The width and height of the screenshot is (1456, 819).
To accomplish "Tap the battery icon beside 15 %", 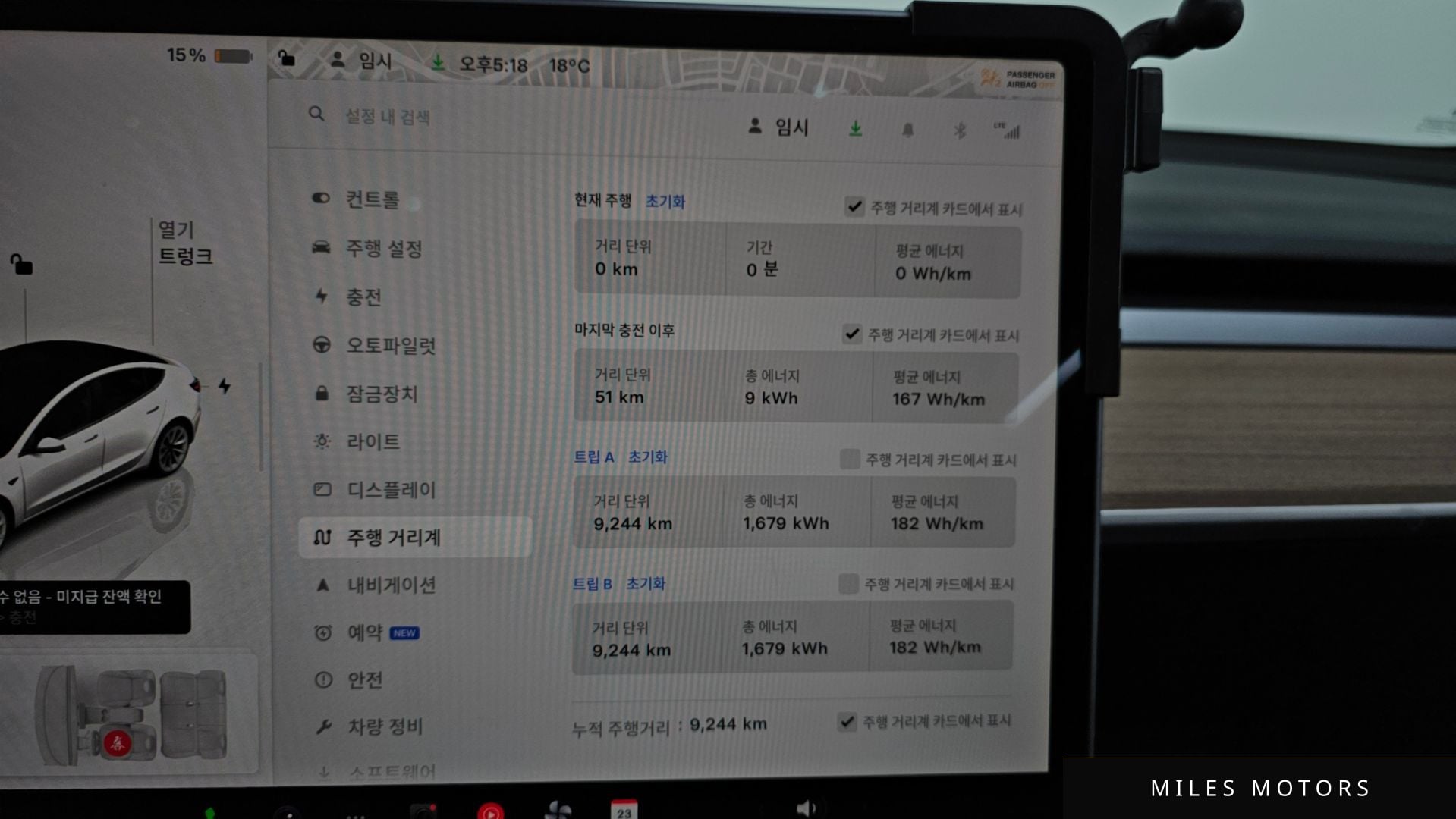I will coord(233,56).
